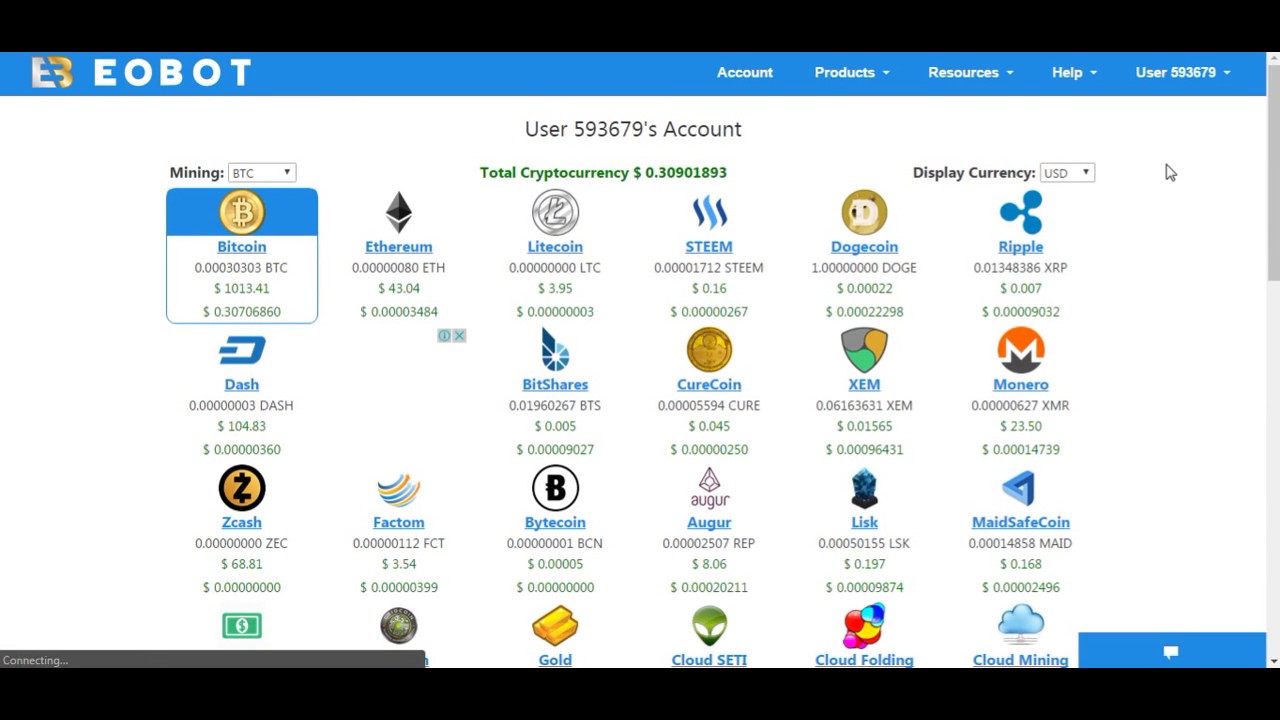This screenshot has width=1280, height=720.
Task: Open the BitShares link
Action: tap(555, 384)
